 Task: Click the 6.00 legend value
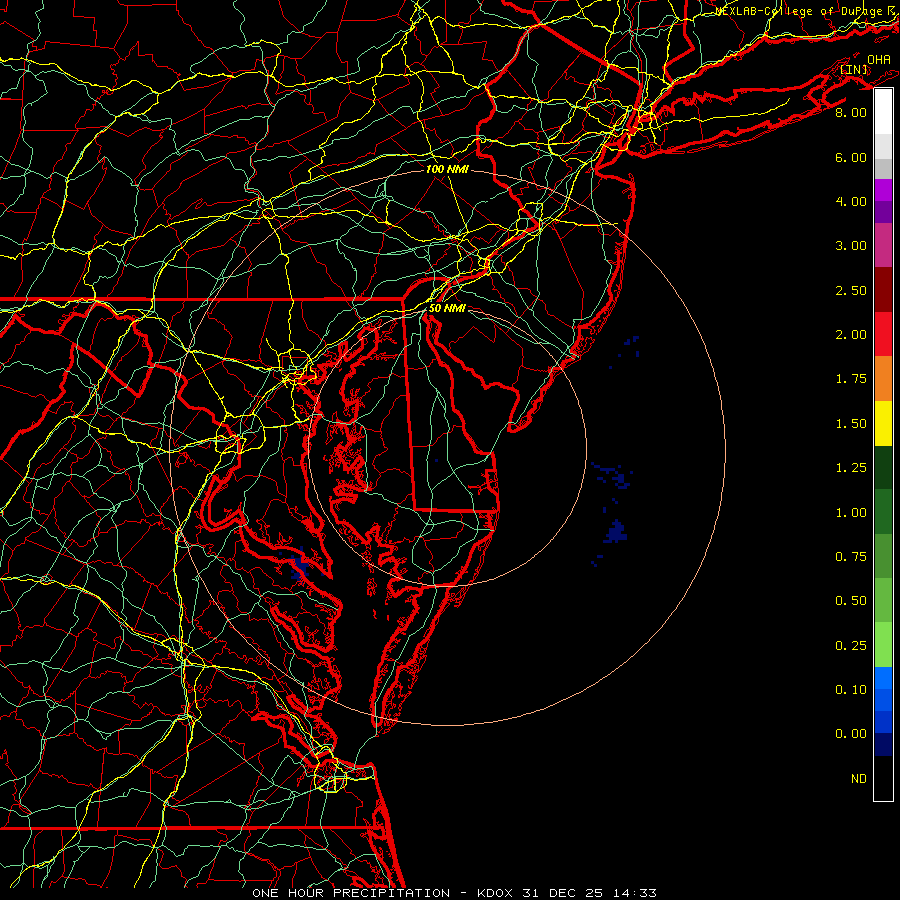coord(851,157)
